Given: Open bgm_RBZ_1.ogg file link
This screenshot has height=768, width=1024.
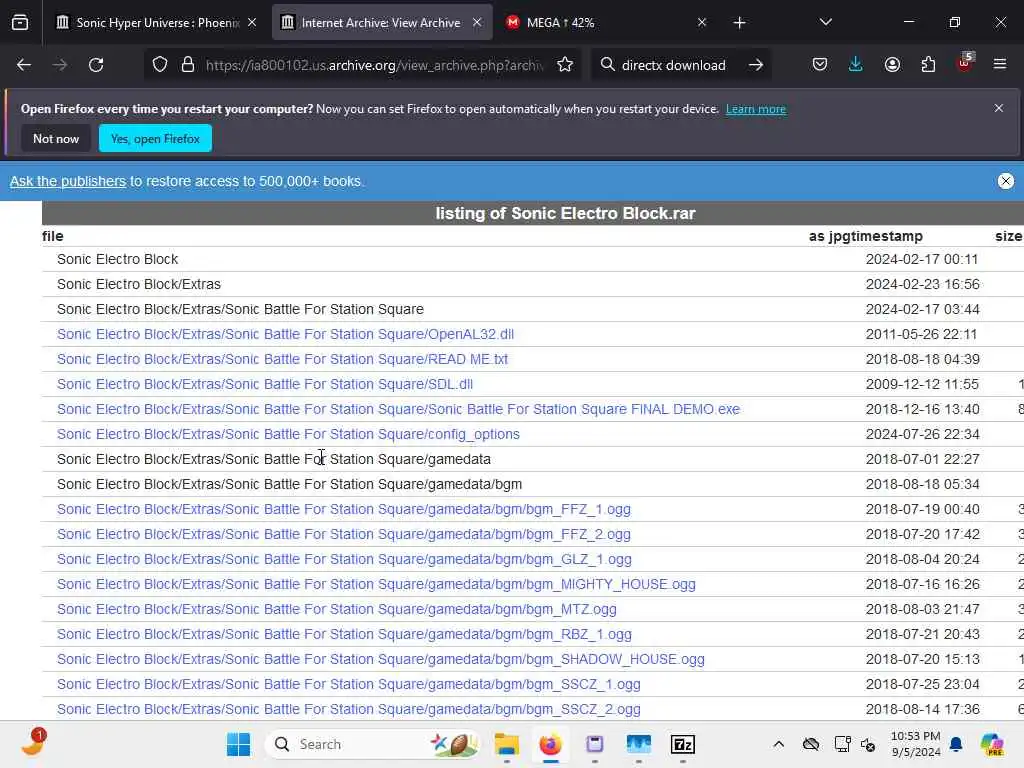Looking at the screenshot, I should tap(344, 634).
